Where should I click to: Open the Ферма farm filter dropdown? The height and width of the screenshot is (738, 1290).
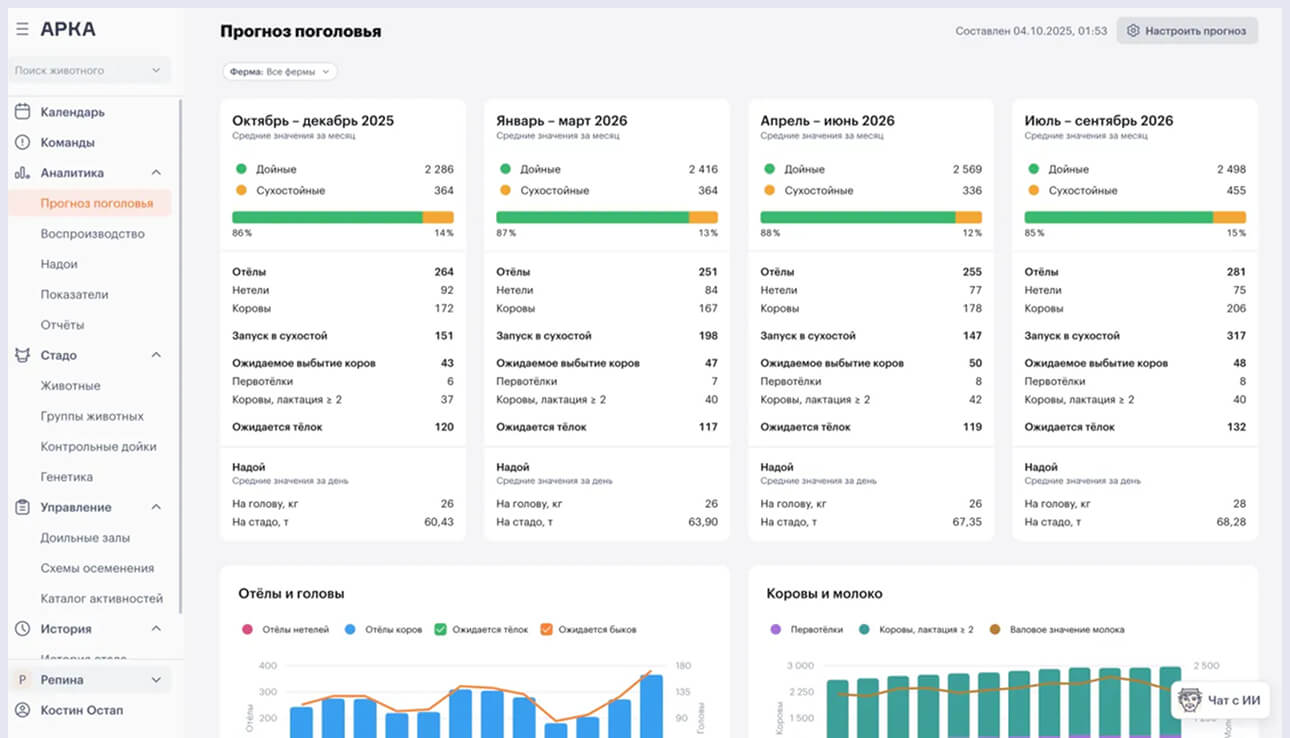[x=280, y=72]
